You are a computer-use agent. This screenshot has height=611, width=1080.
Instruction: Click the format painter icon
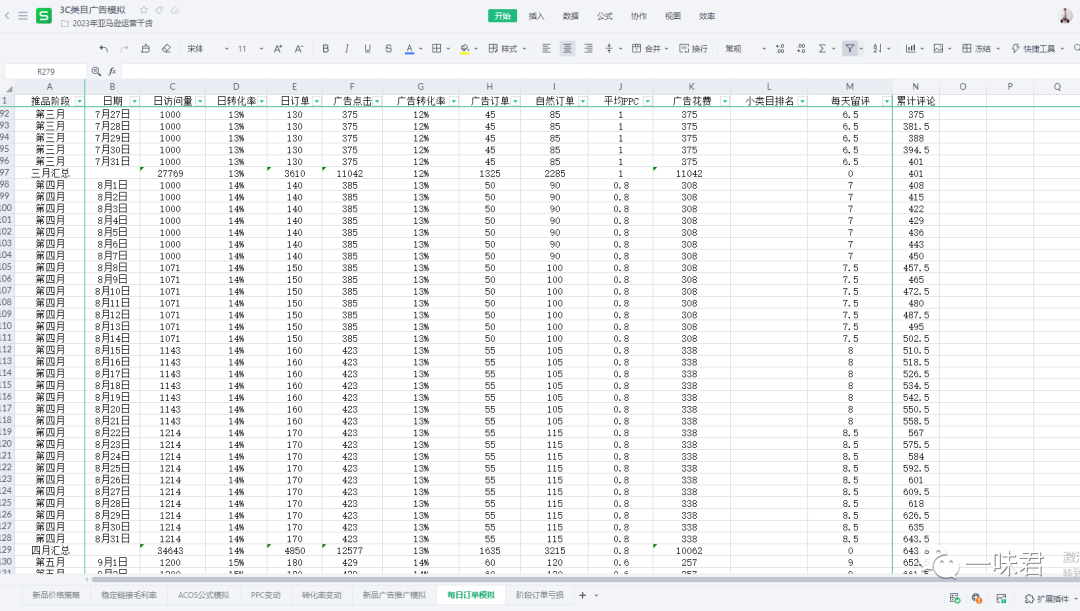coord(146,48)
